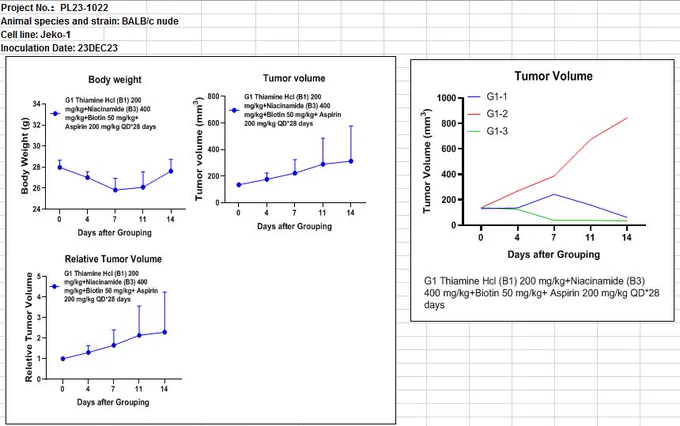Click the Relative Tumor Volume legend text
The height and width of the screenshot is (426, 680).
tap(111, 286)
